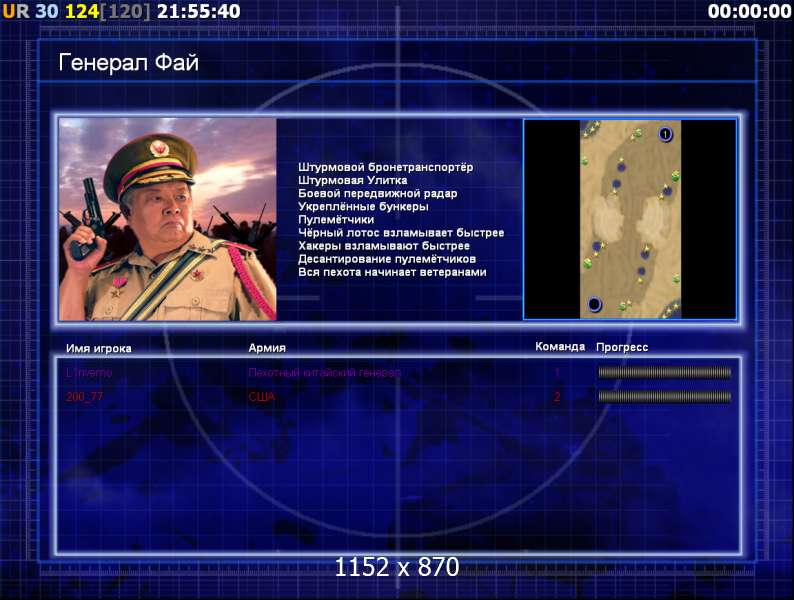Click "Вся пехота начинает ветеранами" line
This screenshot has width=794, height=600.
click(392, 272)
